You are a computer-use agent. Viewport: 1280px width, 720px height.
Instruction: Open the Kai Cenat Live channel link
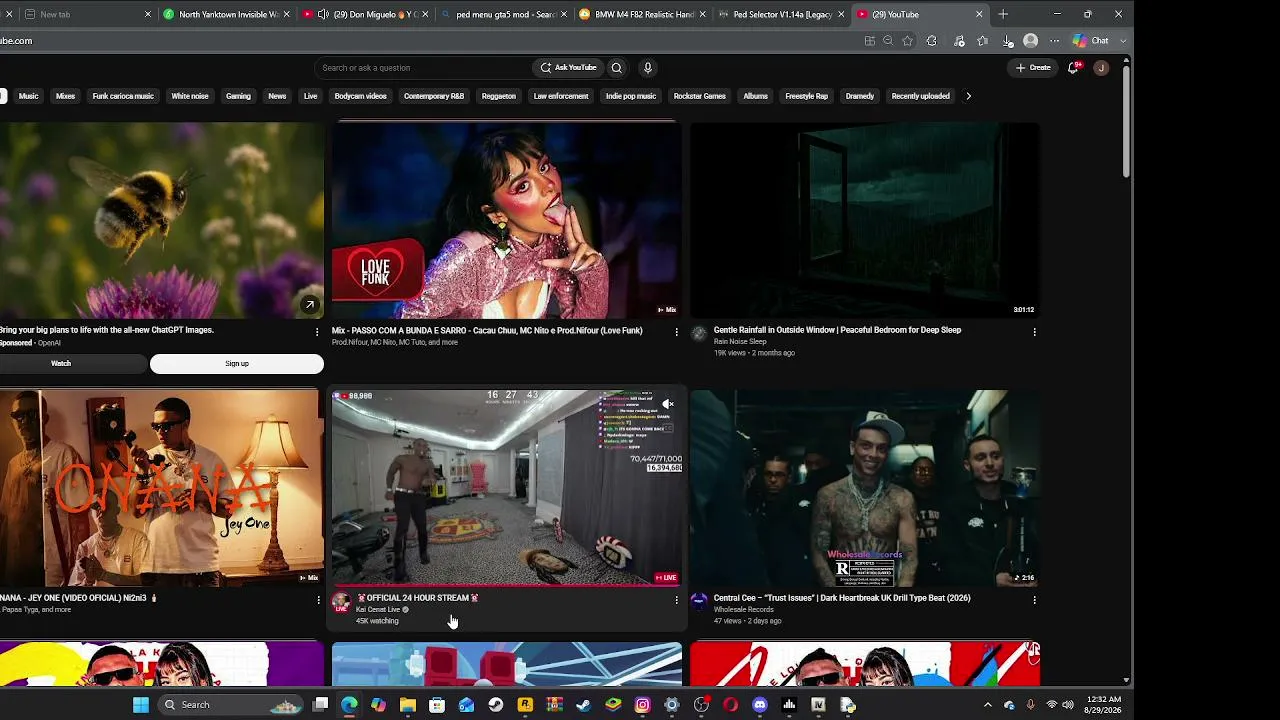378,610
